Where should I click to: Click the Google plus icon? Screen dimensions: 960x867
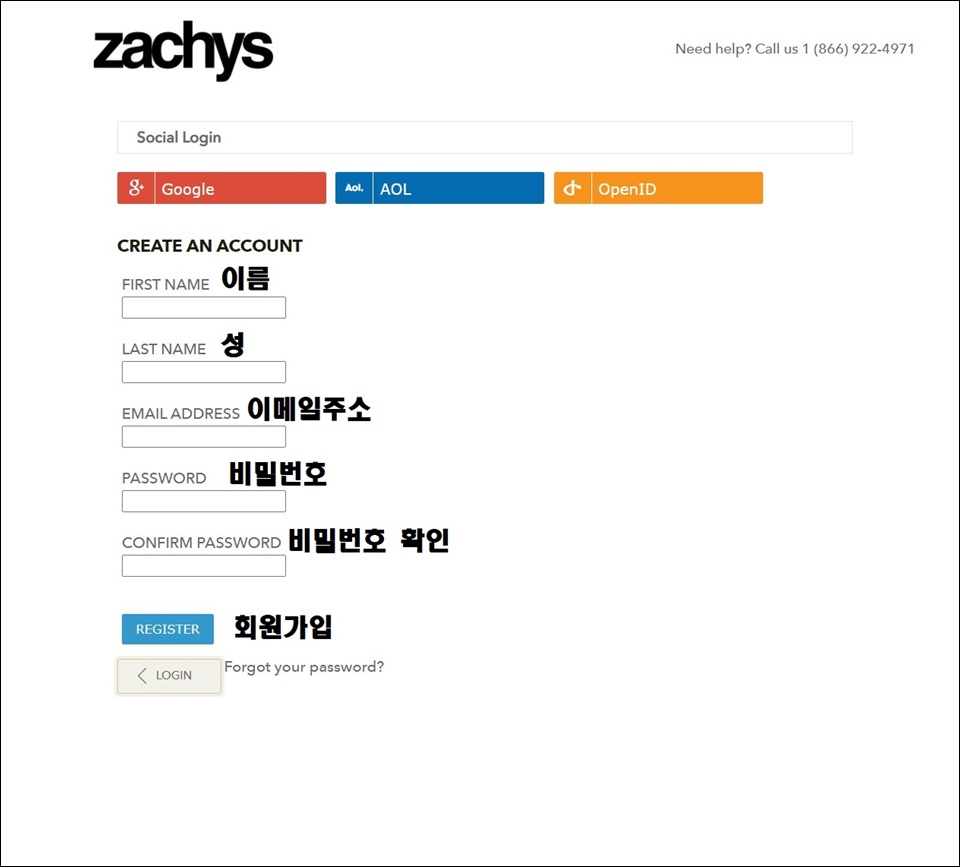136,188
